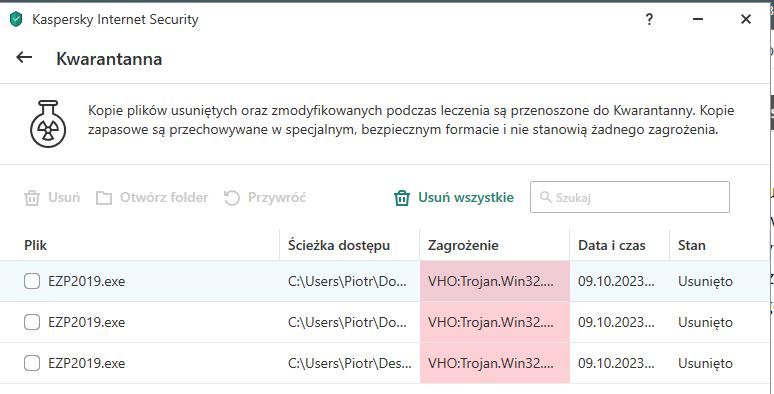Sort by the Zagrożenie column header
This screenshot has width=774, height=394.
coord(463,245)
